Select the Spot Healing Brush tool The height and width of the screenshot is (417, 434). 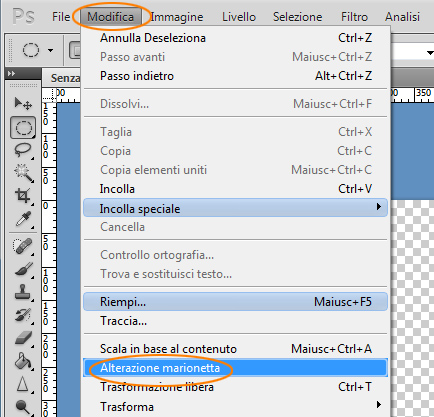[23, 246]
